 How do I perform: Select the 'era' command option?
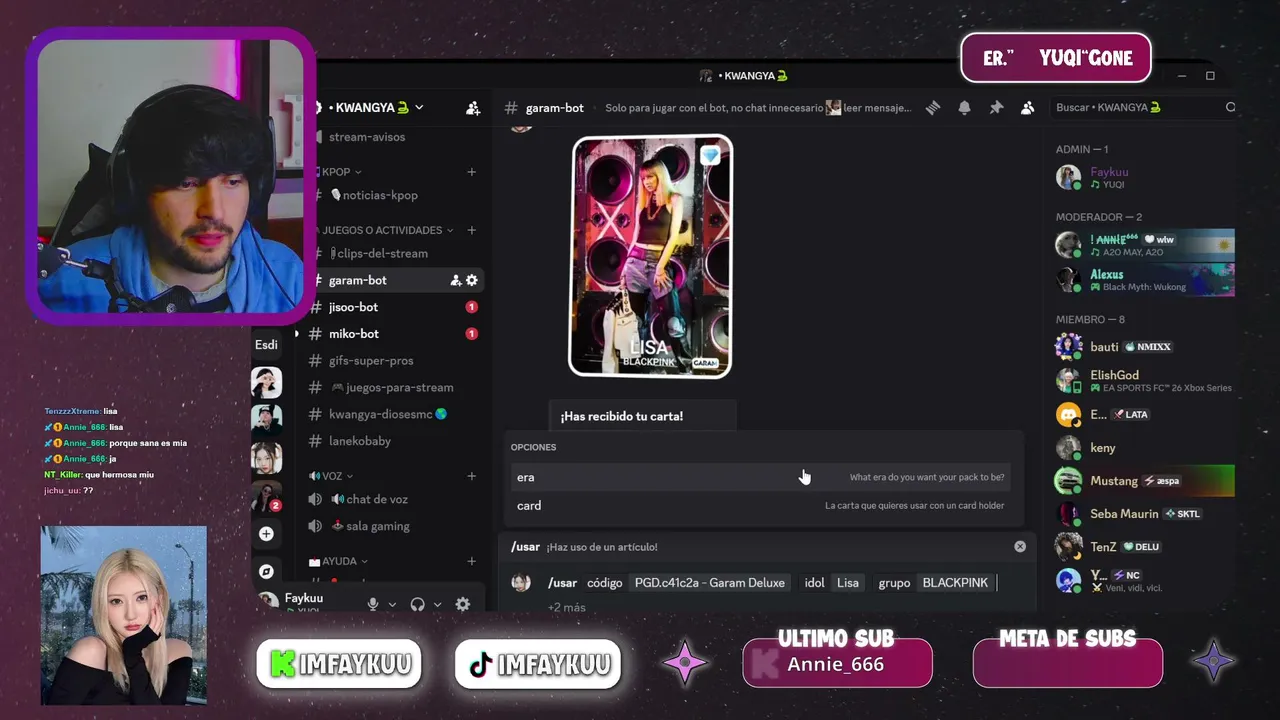point(759,477)
